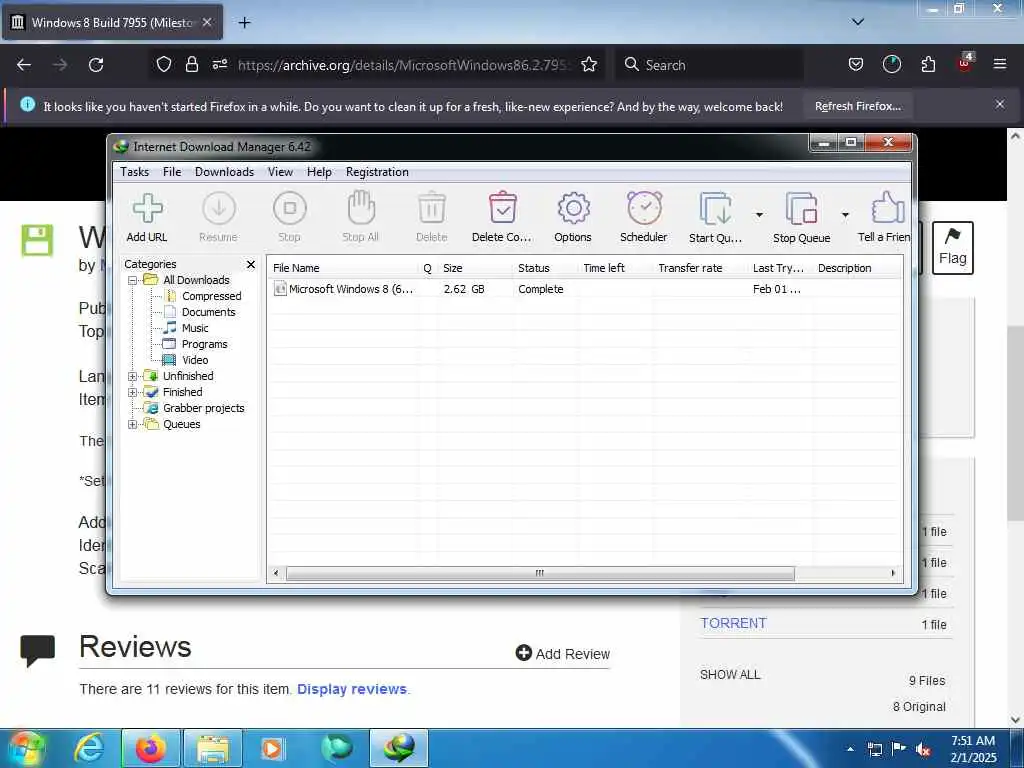Click the Stop Queue icon

click(801, 209)
